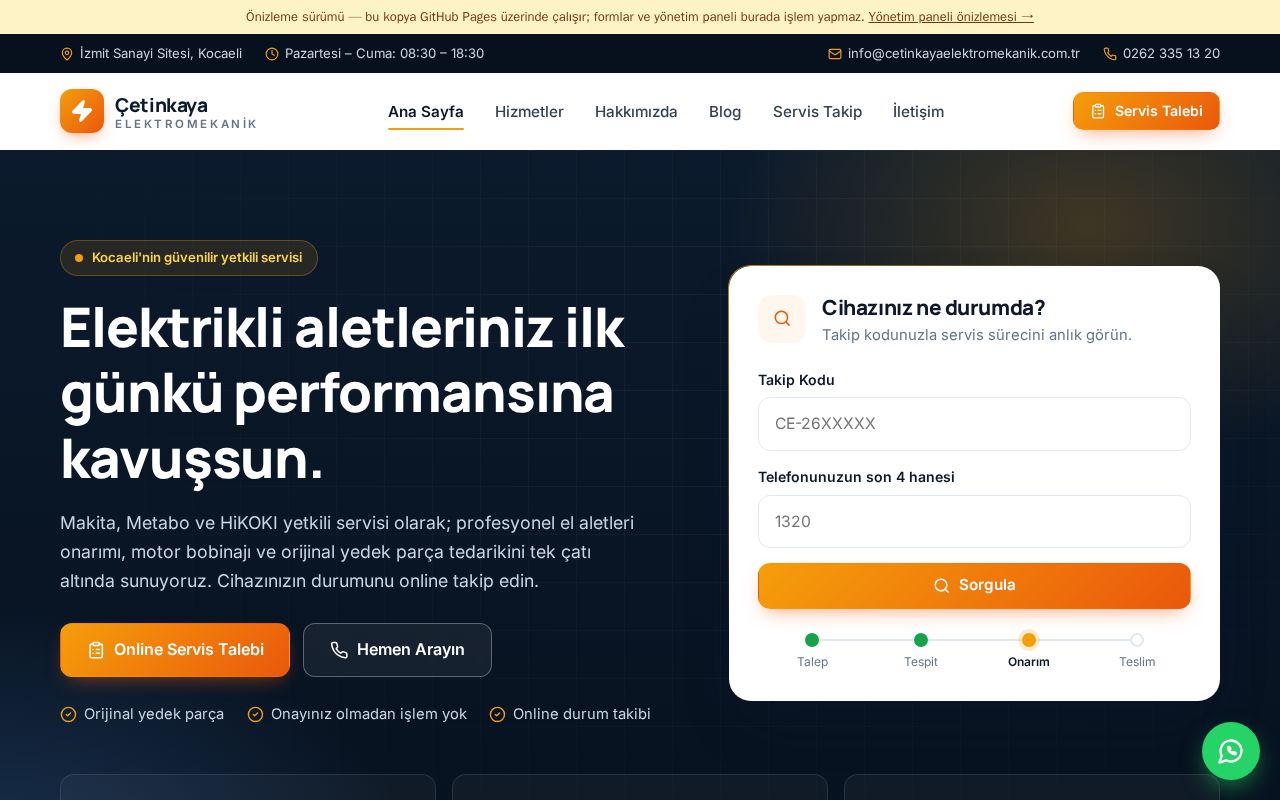Click the Pazartesi – Cuma: 08:30 – 18:30 hours text
The height and width of the screenshot is (800, 1280).
(384, 54)
